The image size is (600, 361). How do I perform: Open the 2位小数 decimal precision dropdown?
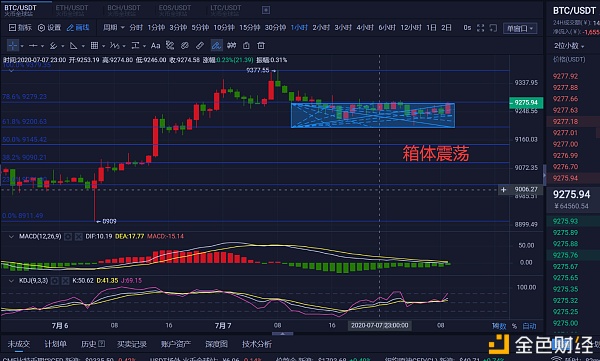(x=569, y=46)
